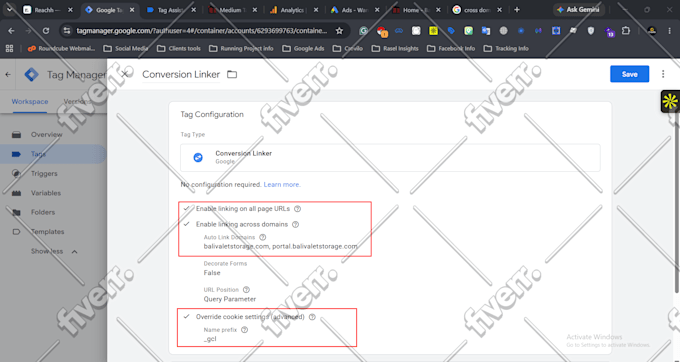Open Triggers in the sidebar
Image resolution: width=680 pixels, height=362 pixels.
44,173
